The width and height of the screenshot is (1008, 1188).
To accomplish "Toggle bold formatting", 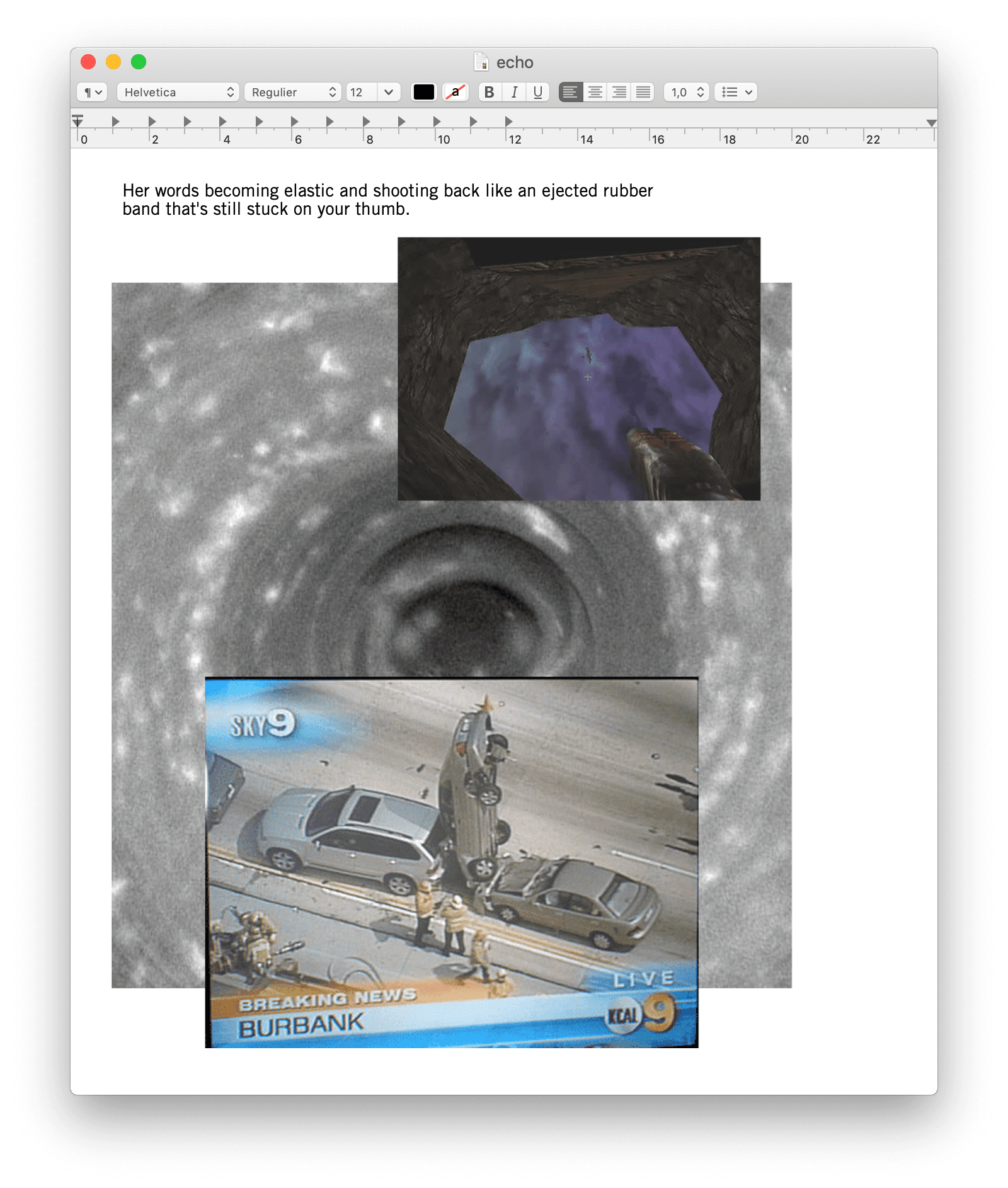I will [x=490, y=92].
